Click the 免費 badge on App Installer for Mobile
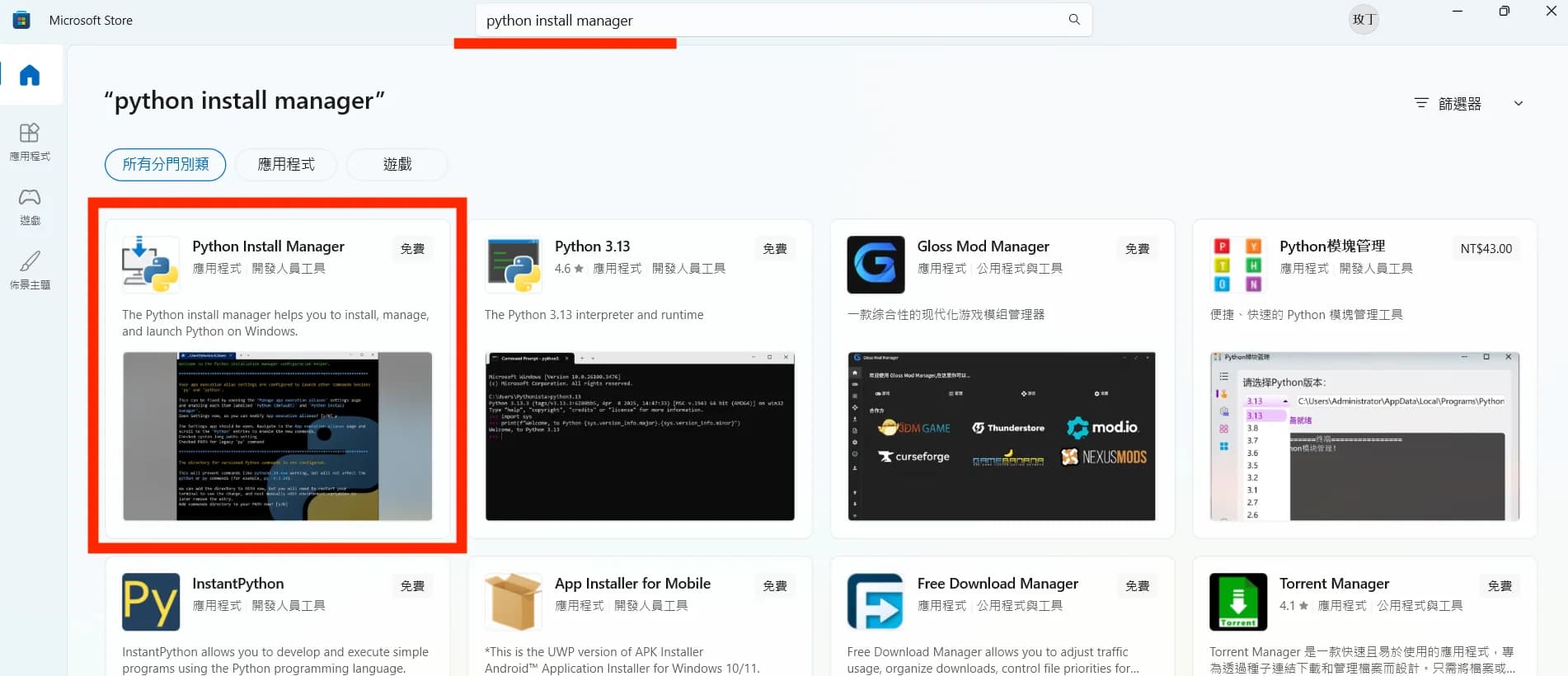Image resolution: width=1568 pixels, height=676 pixels. tap(775, 585)
